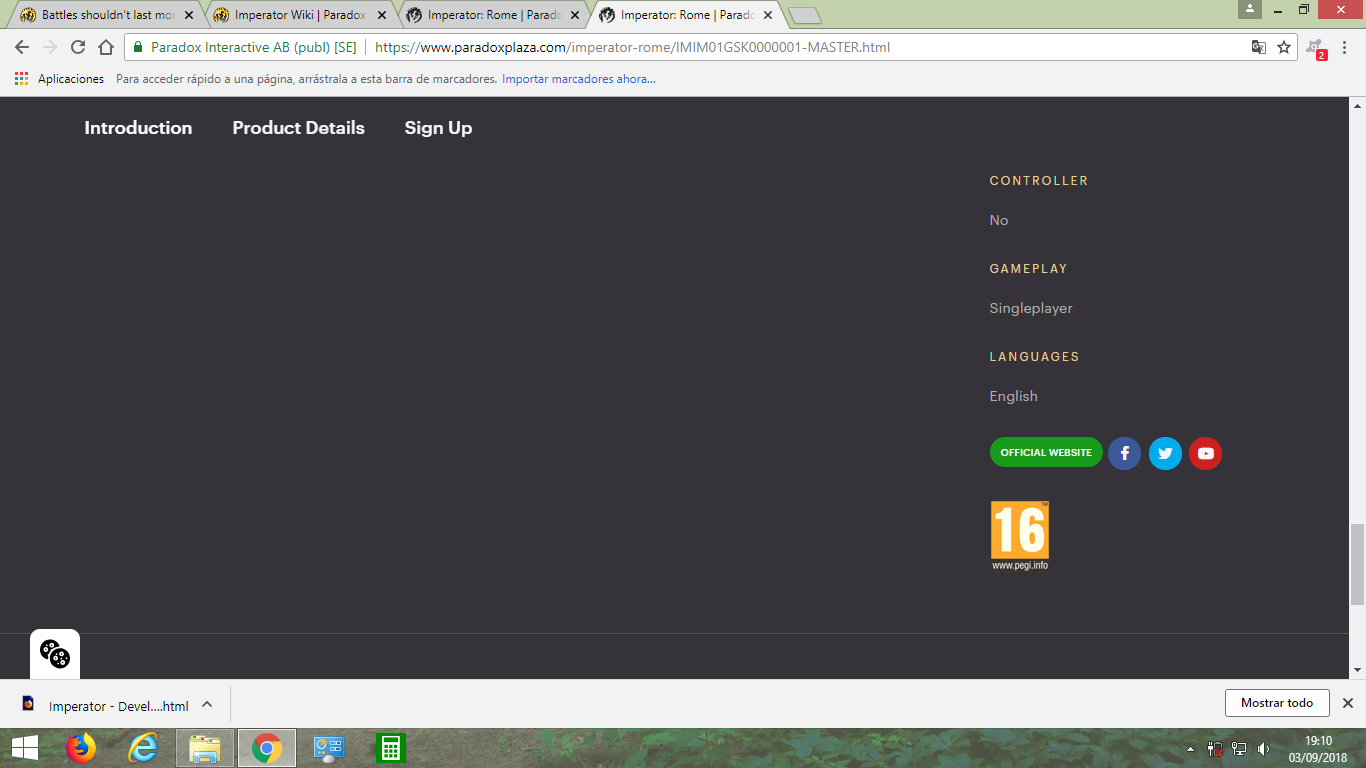This screenshot has height=768, width=1366.
Task: Click the cookie settings icon
Action: [x=55, y=654]
